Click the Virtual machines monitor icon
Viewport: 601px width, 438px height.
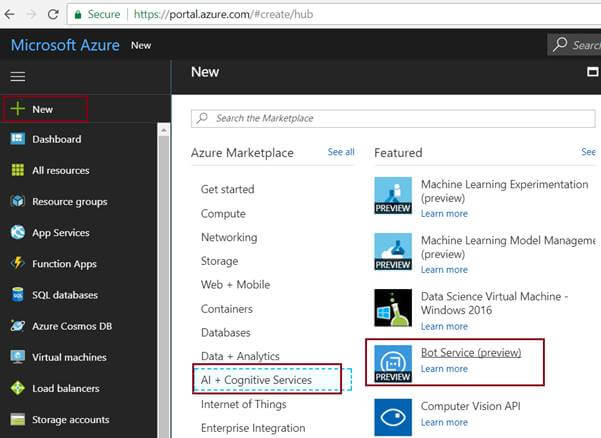pos(18,357)
